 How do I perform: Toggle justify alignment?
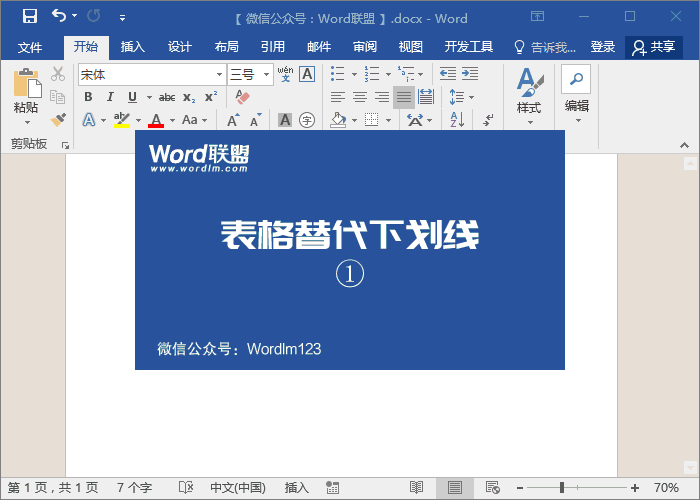pyautogui.click(x=404, y=97)
